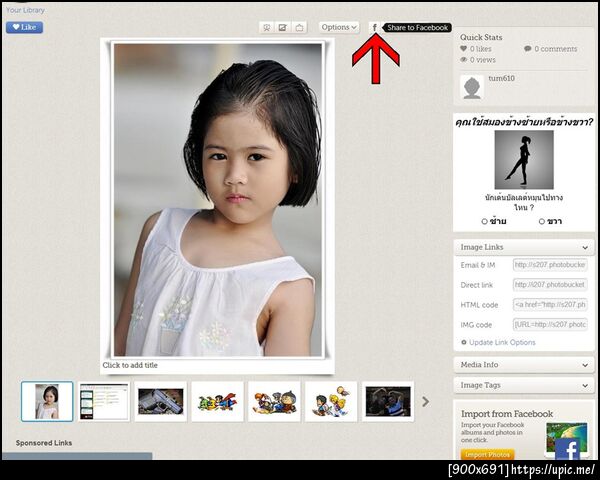Select the girl portrait thumbnail

(x=47, y=402)
